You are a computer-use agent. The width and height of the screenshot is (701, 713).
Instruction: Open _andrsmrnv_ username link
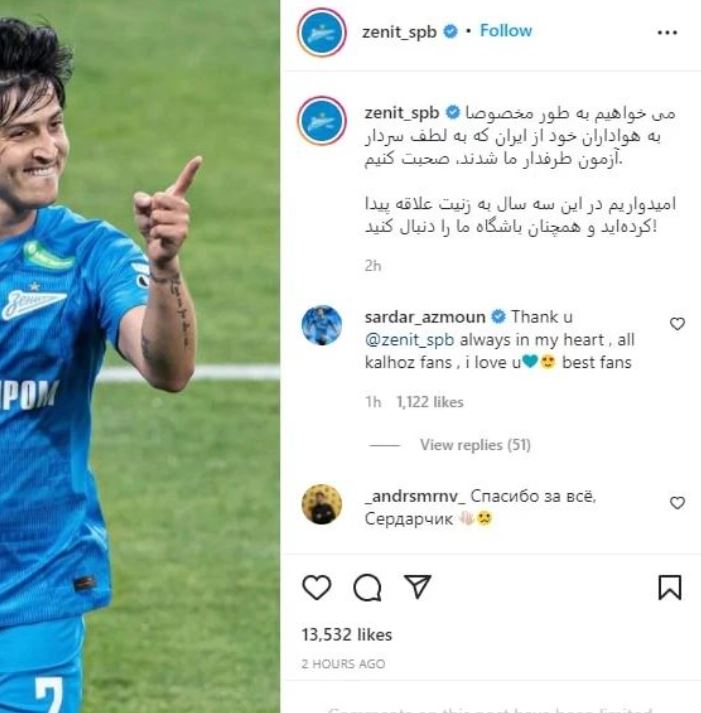click(x=415, y=496)
